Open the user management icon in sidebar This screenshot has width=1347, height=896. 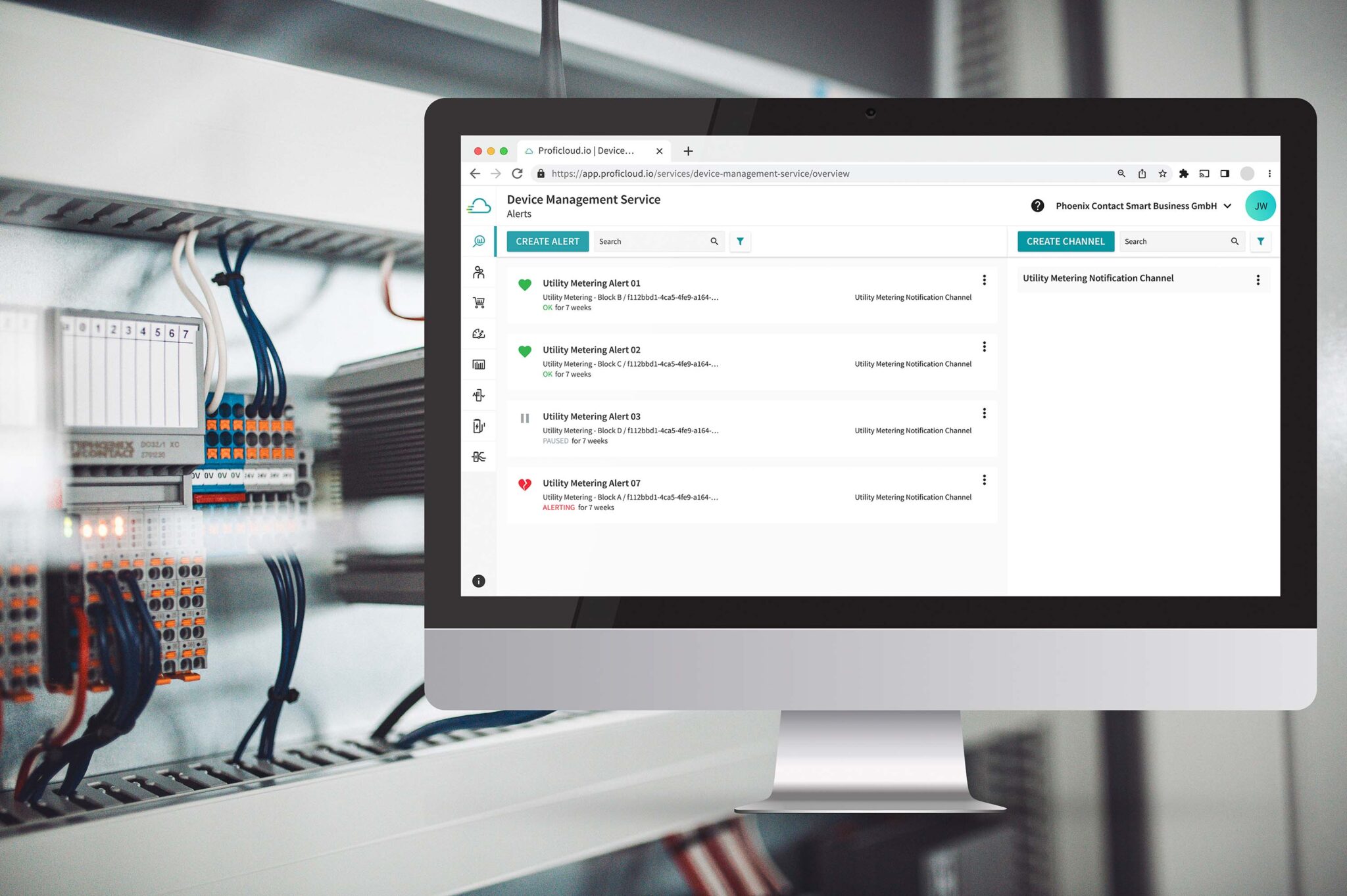point(479,271)
